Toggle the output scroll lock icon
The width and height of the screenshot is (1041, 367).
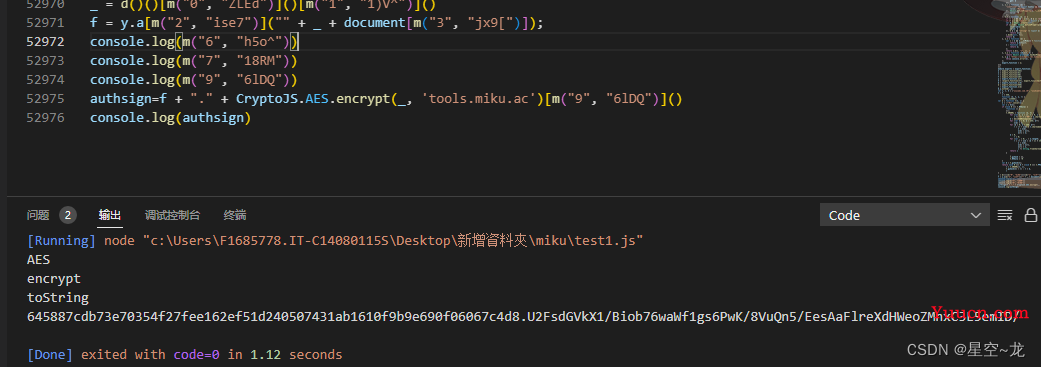click(1030, 215)
